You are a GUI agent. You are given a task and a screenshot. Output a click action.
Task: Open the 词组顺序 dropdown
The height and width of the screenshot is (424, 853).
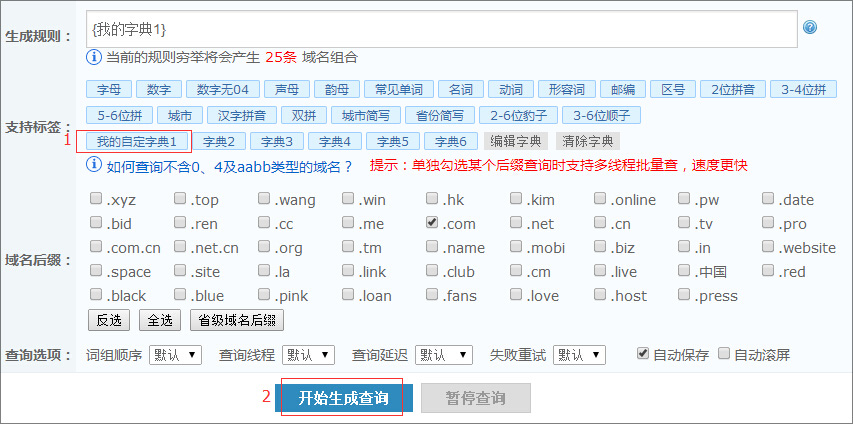tap(175, 355)
